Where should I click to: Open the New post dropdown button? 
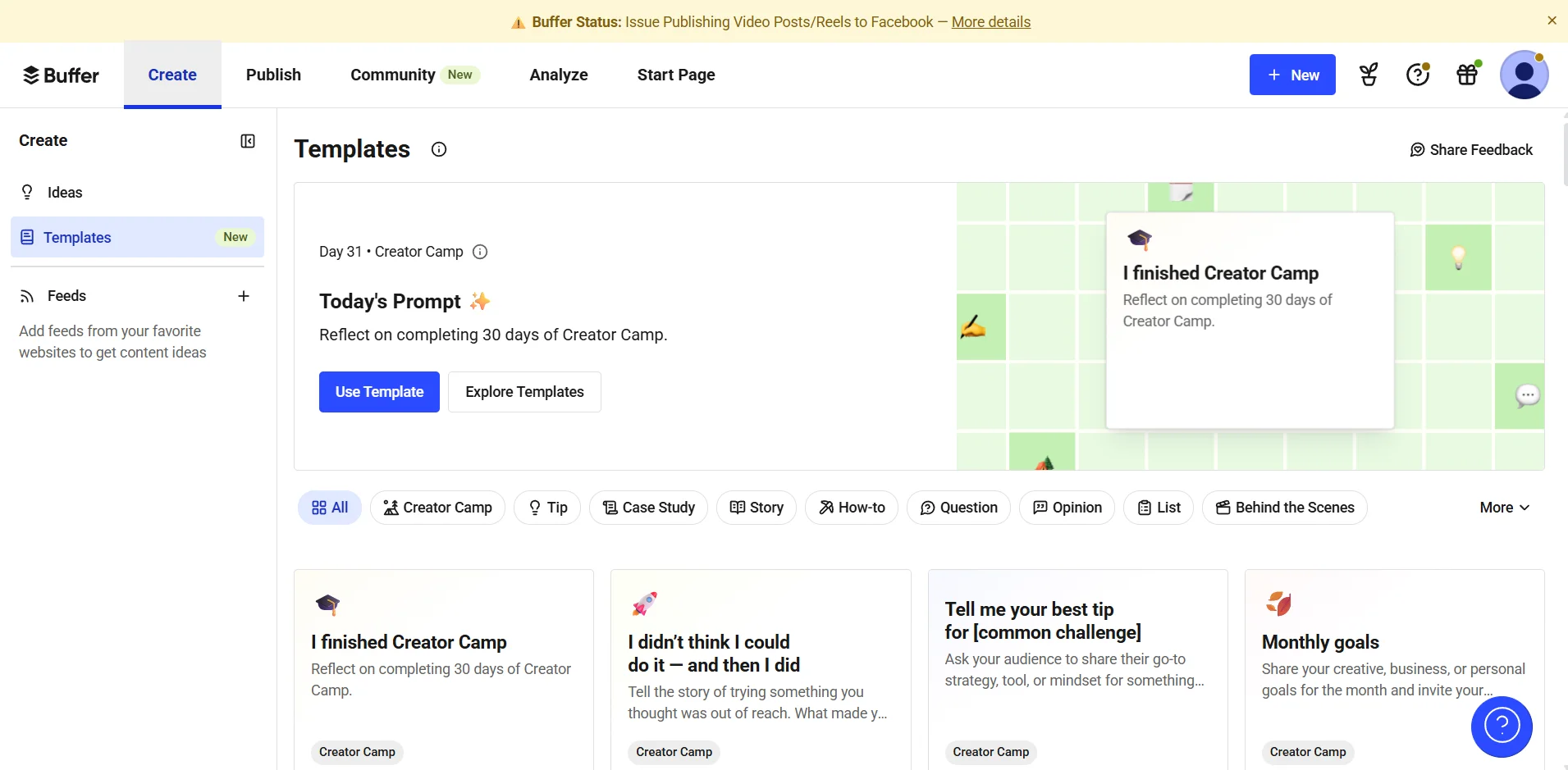pyautogui.click(x=1292, y=75)
